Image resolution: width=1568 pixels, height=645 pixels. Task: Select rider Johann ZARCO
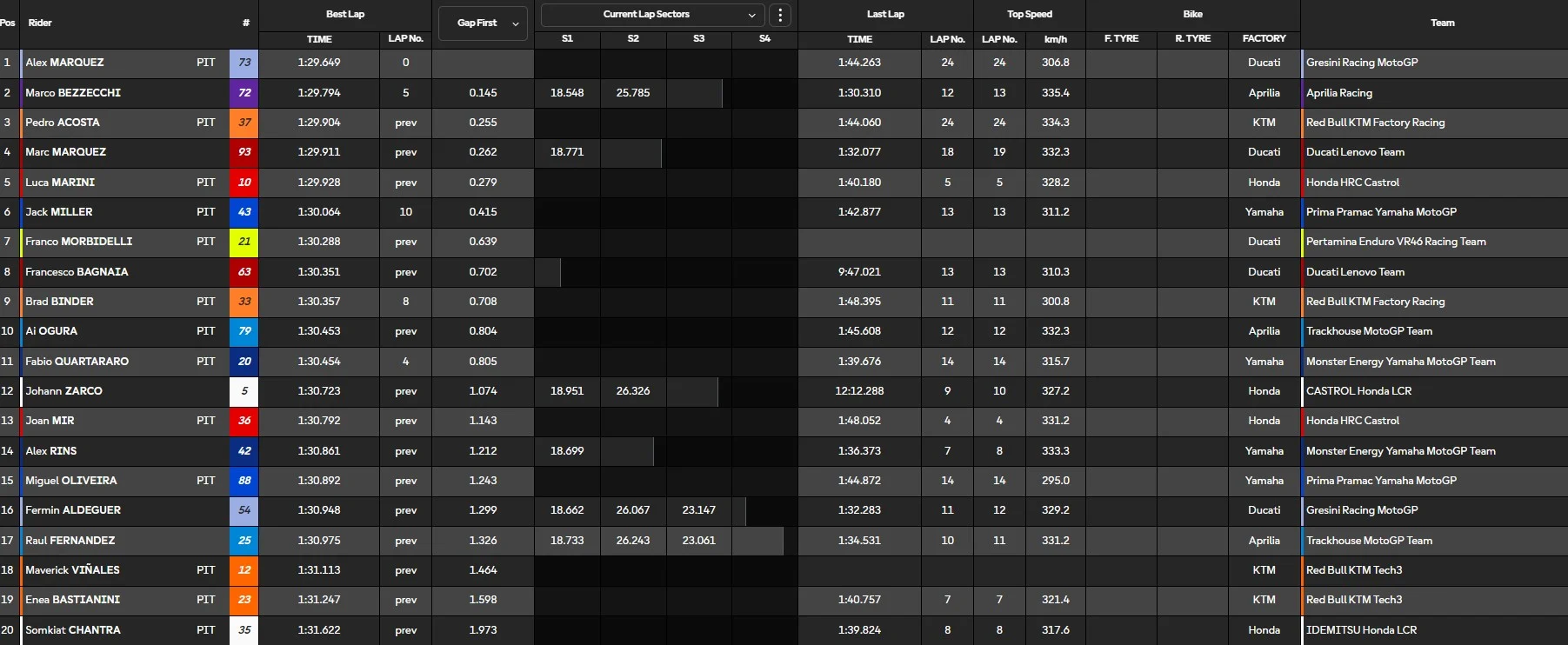click(63, 391)
